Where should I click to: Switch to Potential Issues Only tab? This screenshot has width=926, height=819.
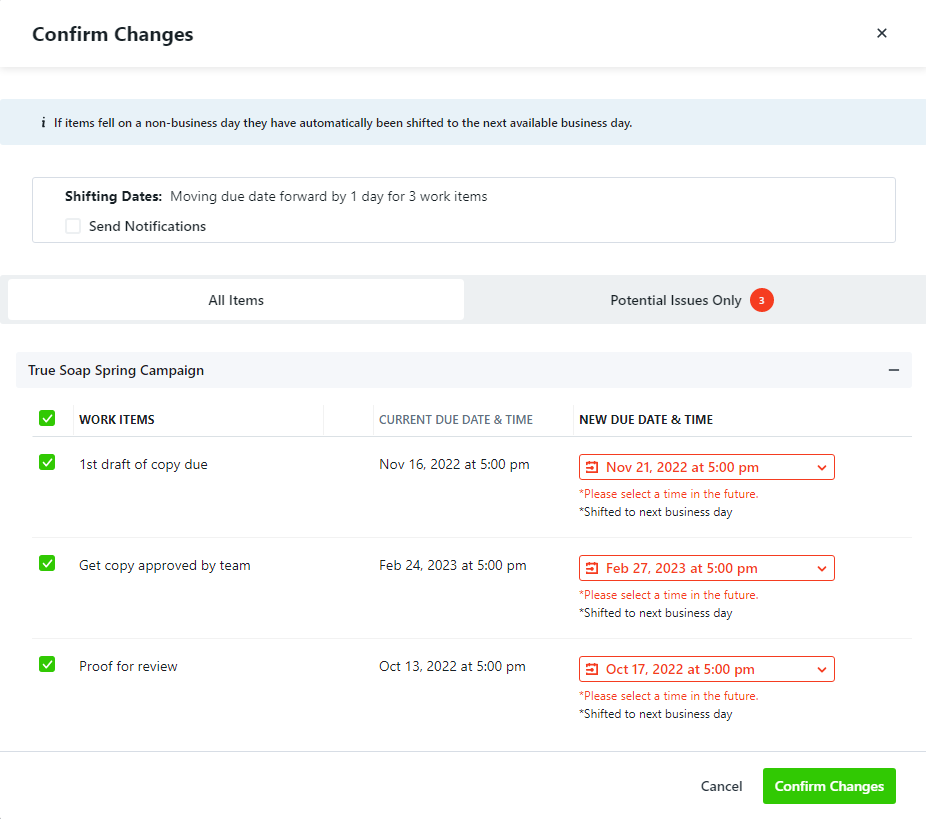(x=676, y=300)
